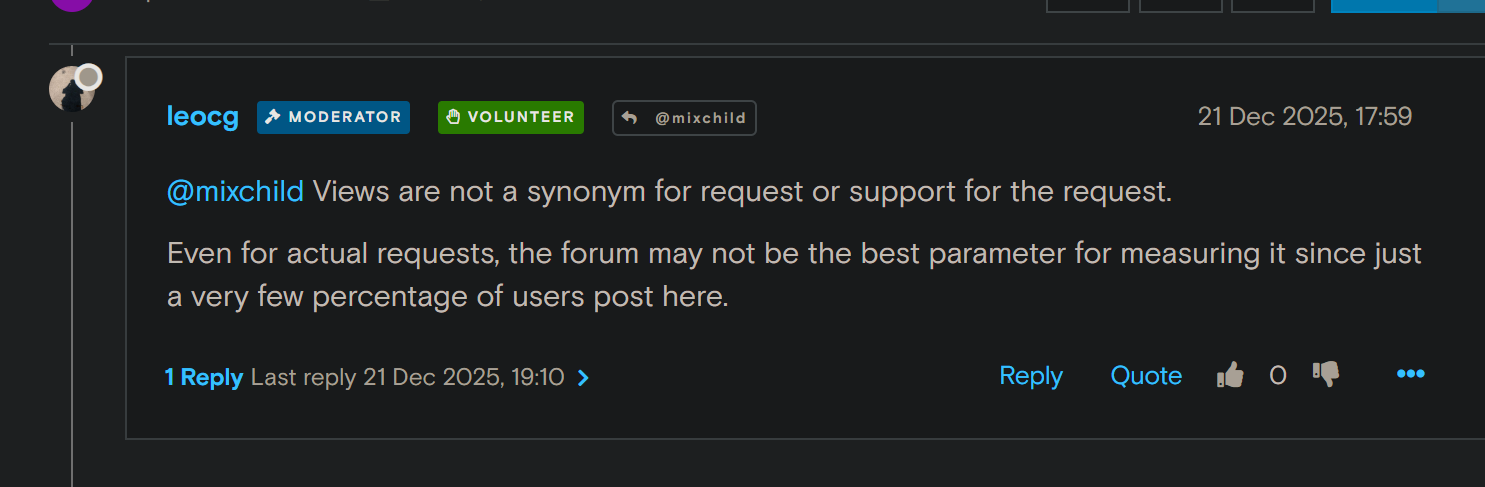Image resolution: width=1485 pixels, height=487 pixels.
Task: Expand the 1 Reply thread
Action: click(x=204, y=377)
